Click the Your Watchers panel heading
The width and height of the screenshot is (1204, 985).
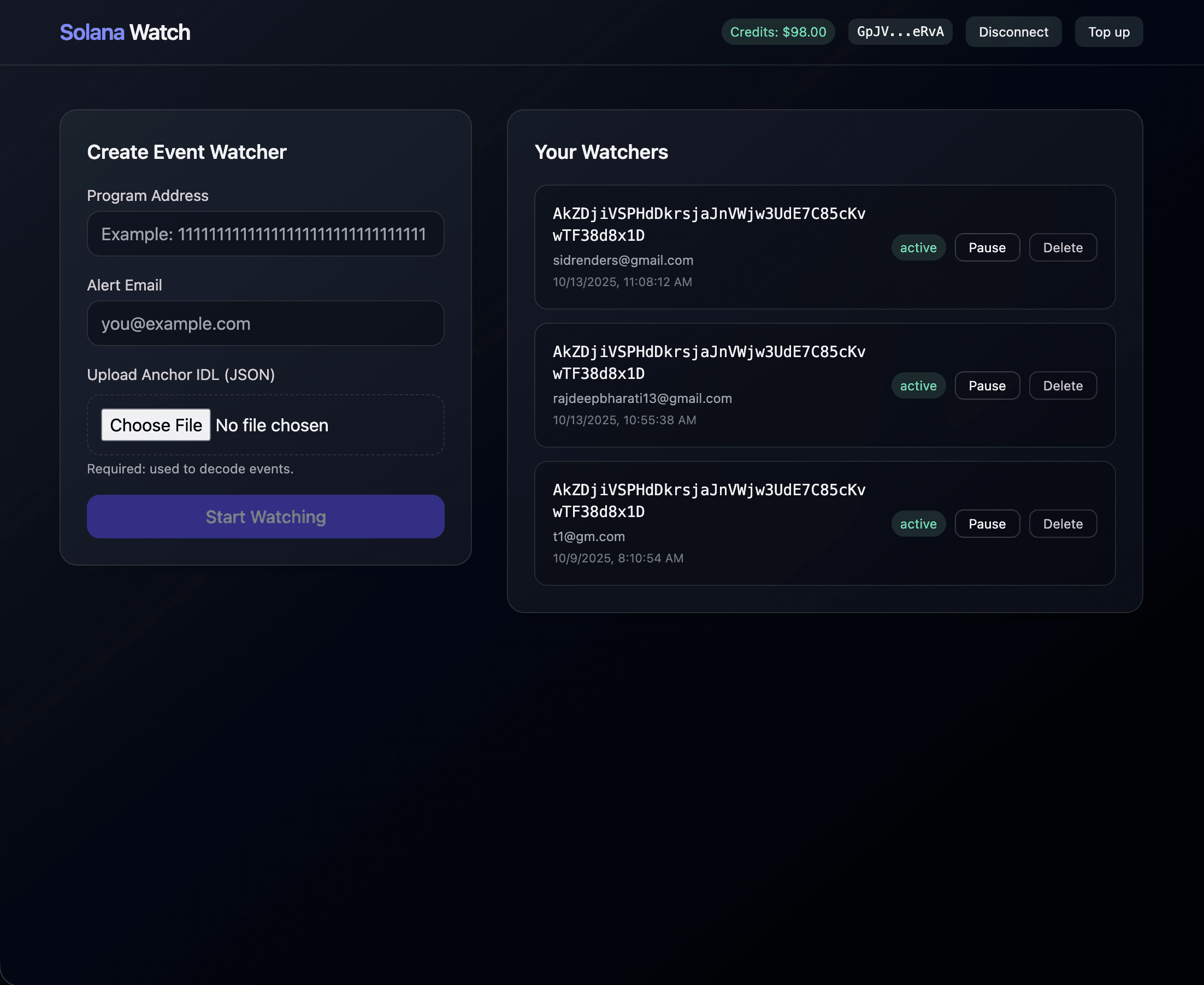[x=601, y=152]
